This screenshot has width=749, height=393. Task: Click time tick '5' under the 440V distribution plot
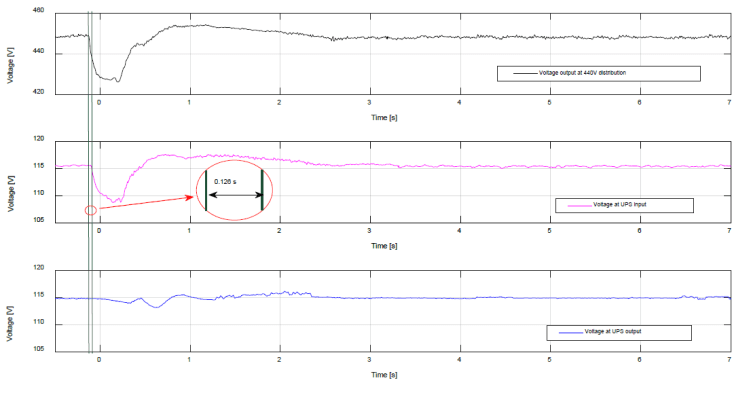tap(549, 102)
